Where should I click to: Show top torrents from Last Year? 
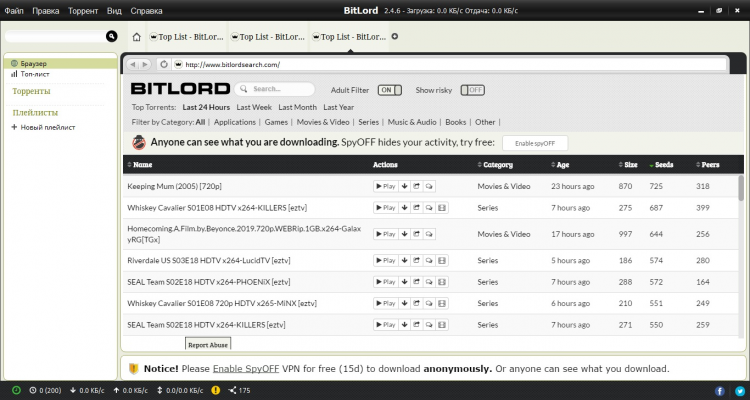339,107
